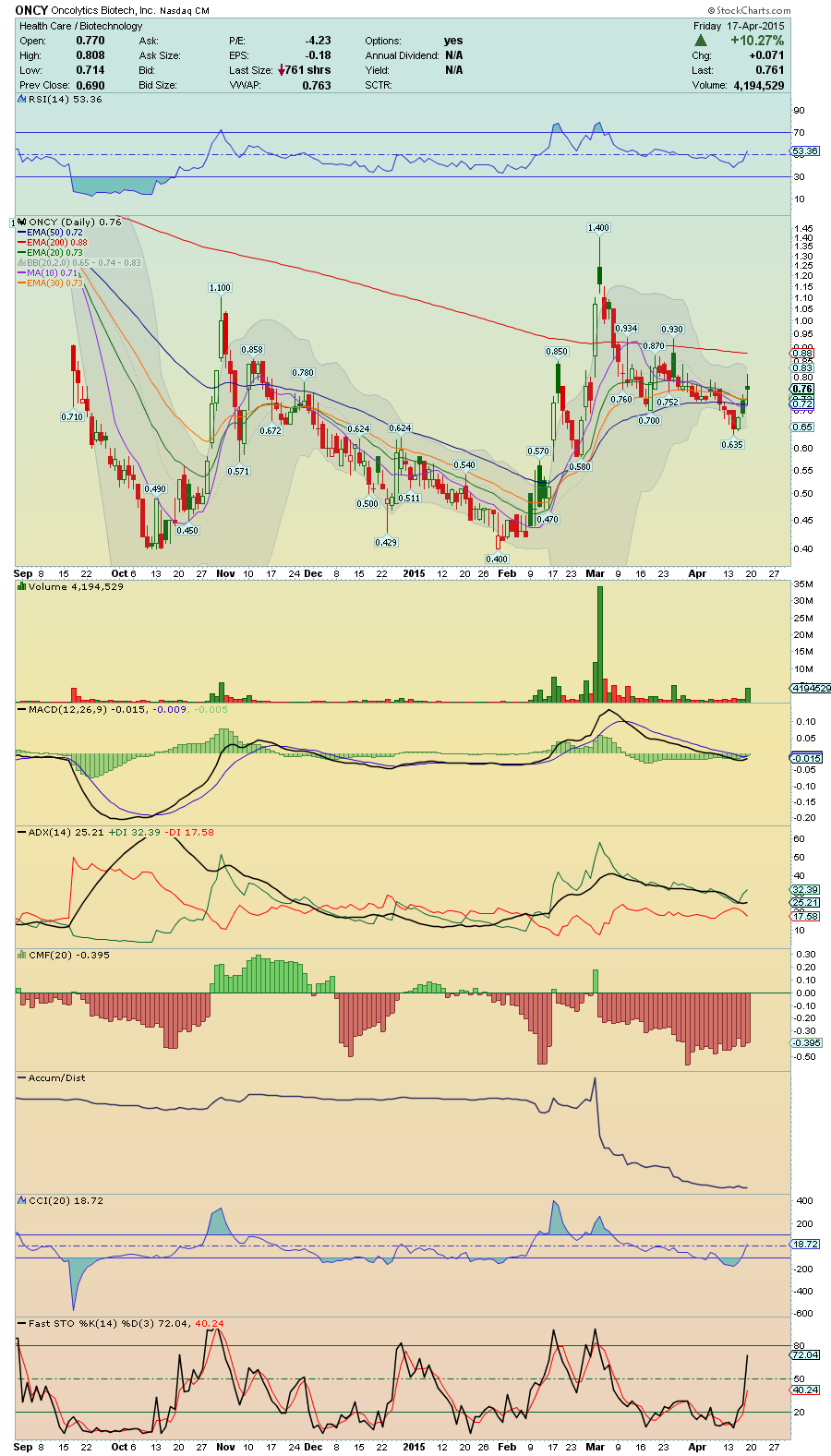
Task: Click the High value 0.808
Action: pyautogui.click(x=90, y=55)
